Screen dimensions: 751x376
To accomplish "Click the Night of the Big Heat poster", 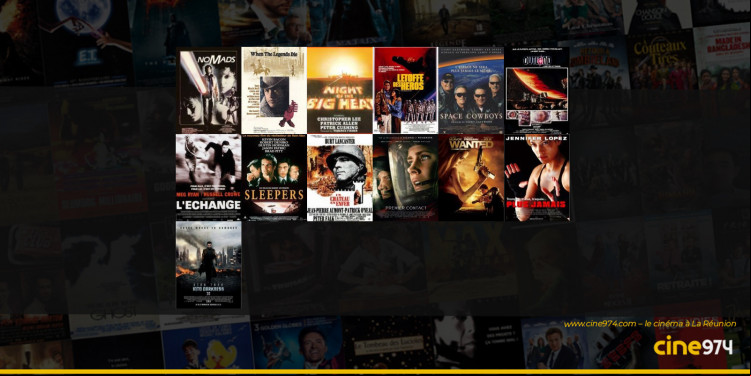I will click(x=340, y=90).
